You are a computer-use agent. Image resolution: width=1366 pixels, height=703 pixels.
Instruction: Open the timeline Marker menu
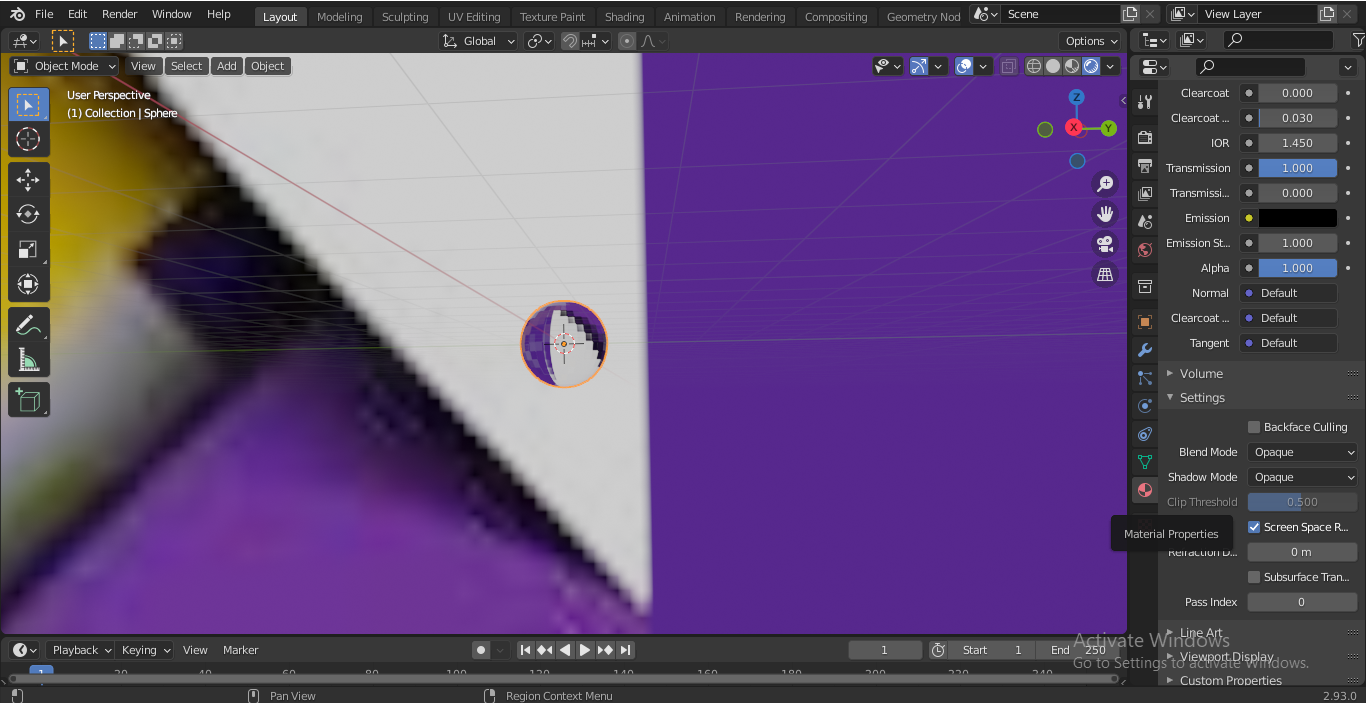pyautogui.click(x=240, y=650)
